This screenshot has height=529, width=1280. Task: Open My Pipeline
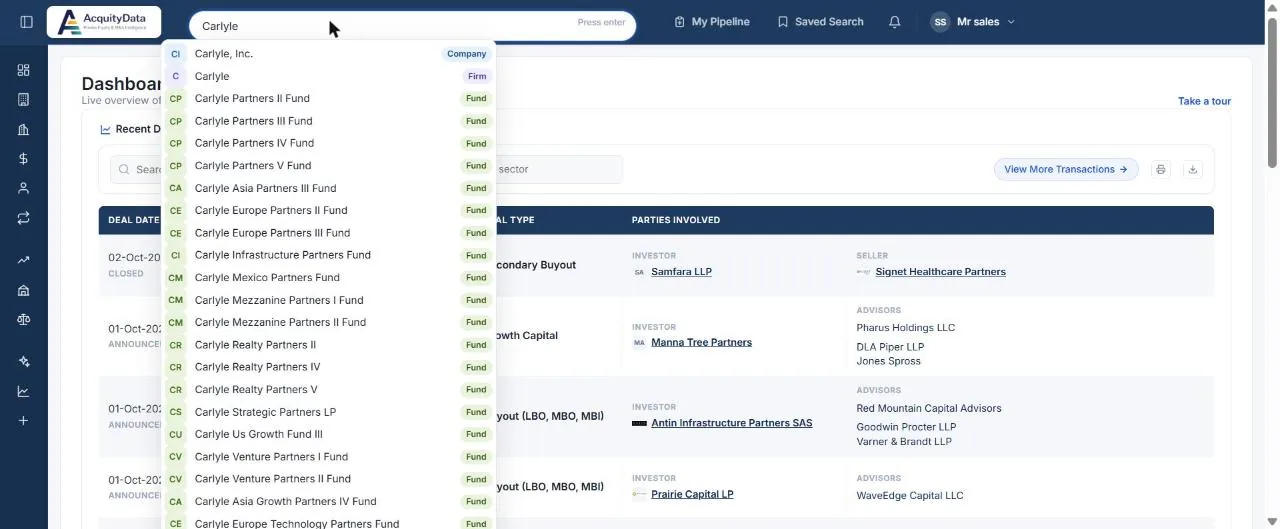[712, 22]
